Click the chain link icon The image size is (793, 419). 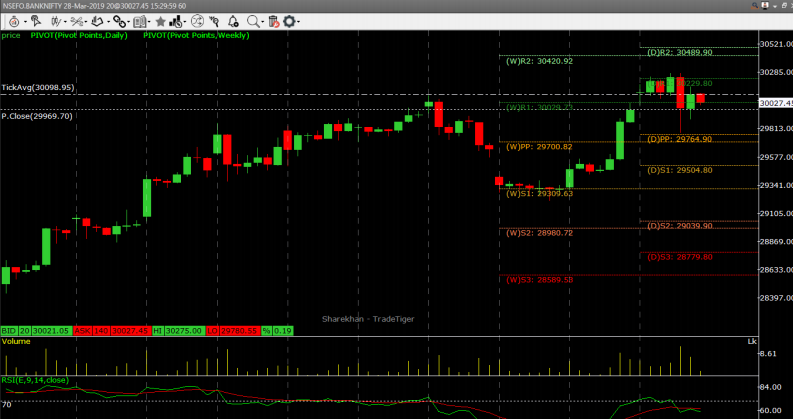tap(119, 22)
